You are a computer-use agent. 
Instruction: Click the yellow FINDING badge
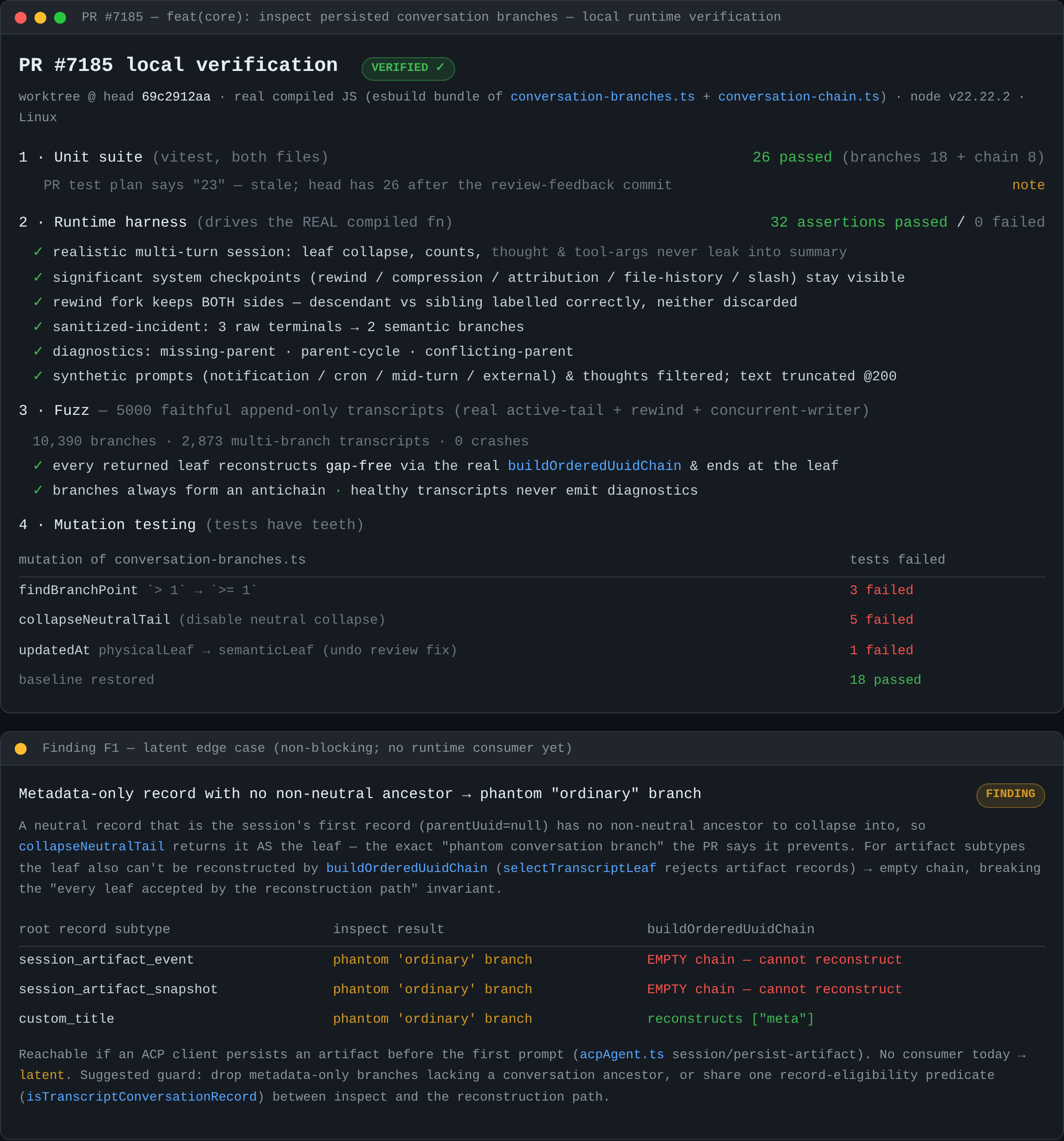coord(1010,794)
